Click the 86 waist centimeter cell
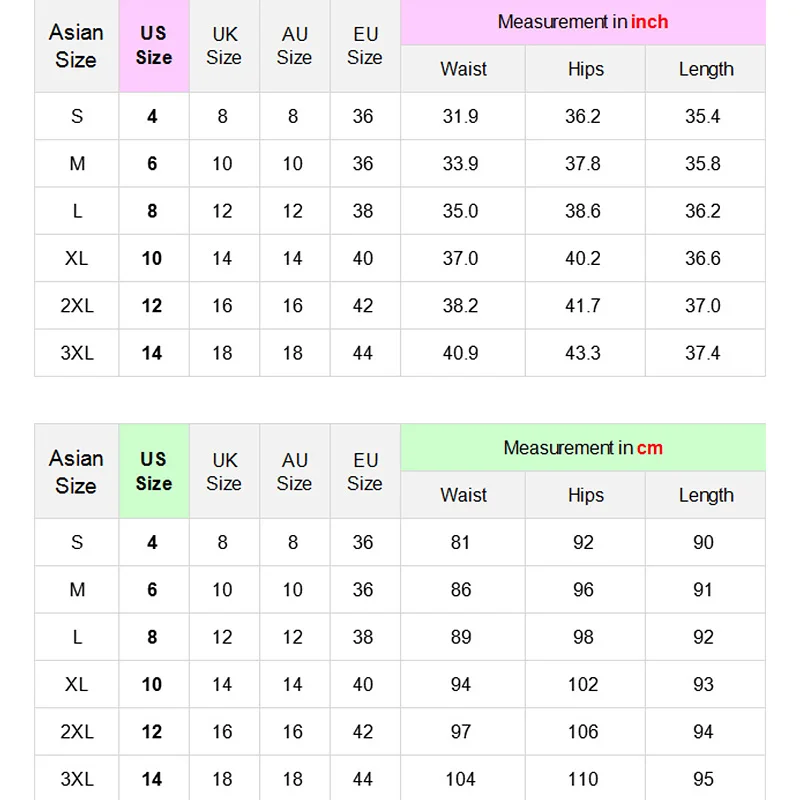 pyautogui.click(x=461, y=590)
